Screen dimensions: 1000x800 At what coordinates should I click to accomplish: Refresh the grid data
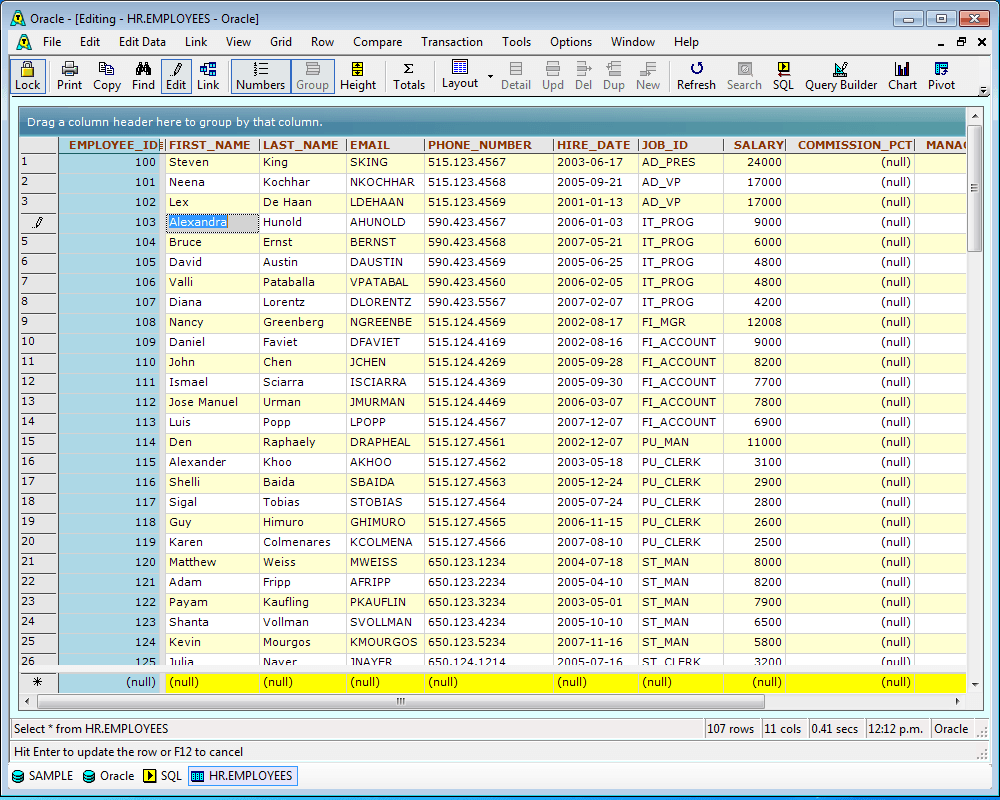tap(696, 76)
